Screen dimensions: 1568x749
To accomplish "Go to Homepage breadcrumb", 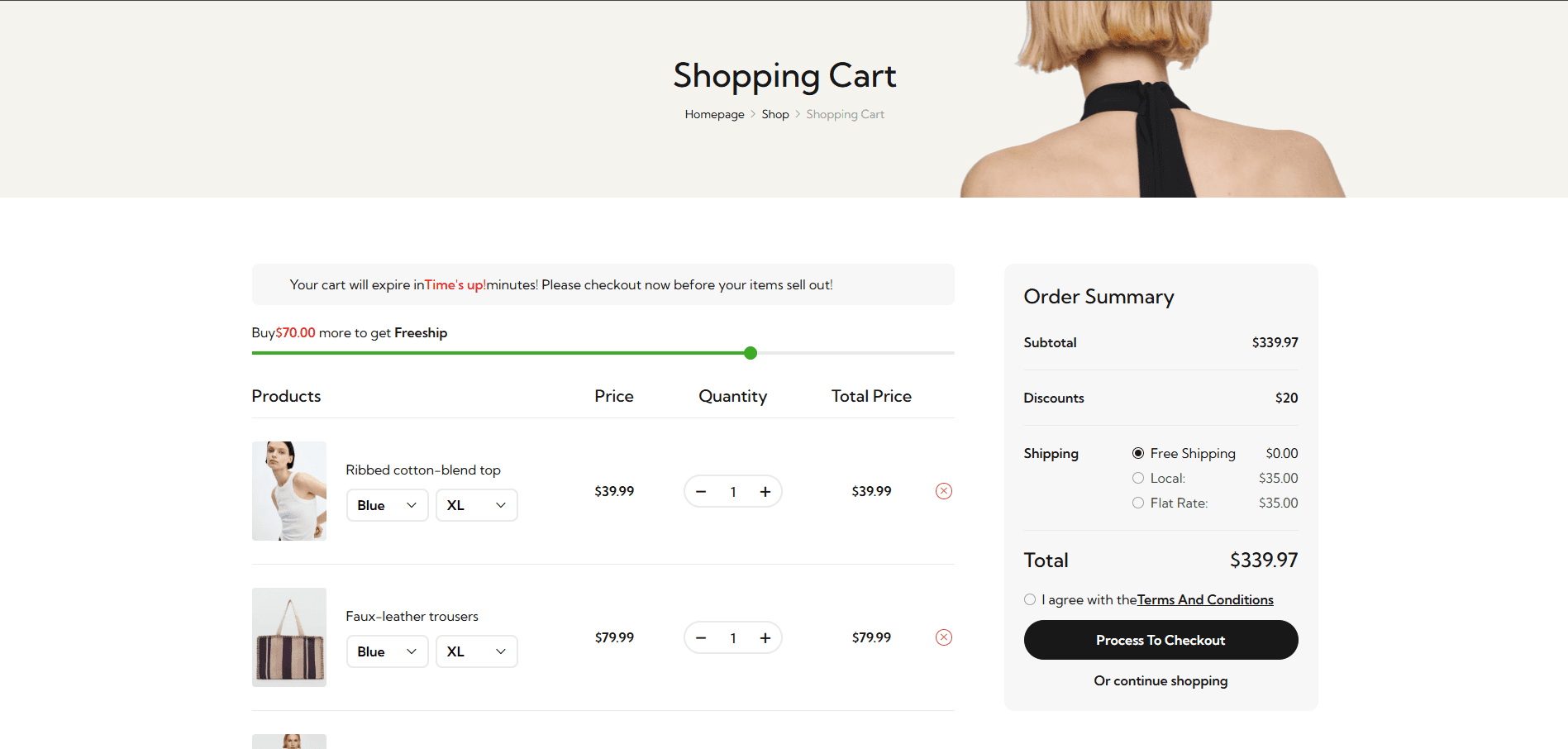I will [x=714, y=114].
